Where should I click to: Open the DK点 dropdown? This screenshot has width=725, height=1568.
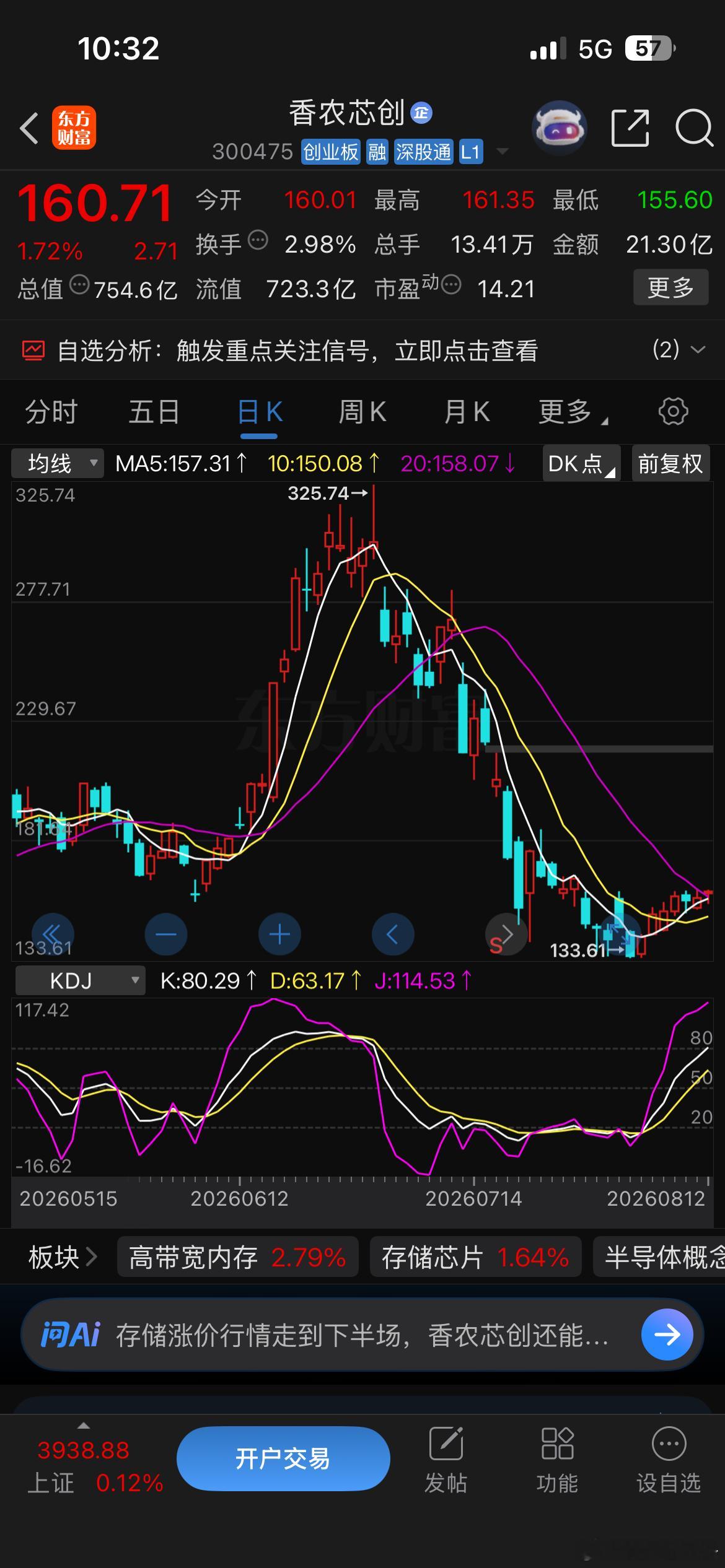coord(581,463)
